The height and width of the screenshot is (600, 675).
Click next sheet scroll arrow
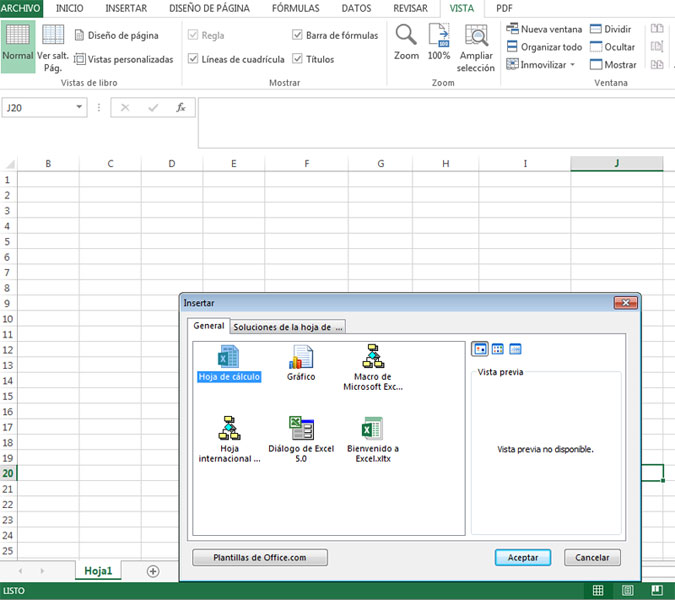pos(42,571)
